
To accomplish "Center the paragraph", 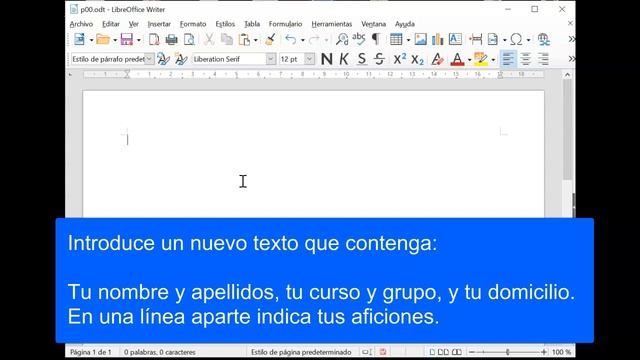I will 526,59.
